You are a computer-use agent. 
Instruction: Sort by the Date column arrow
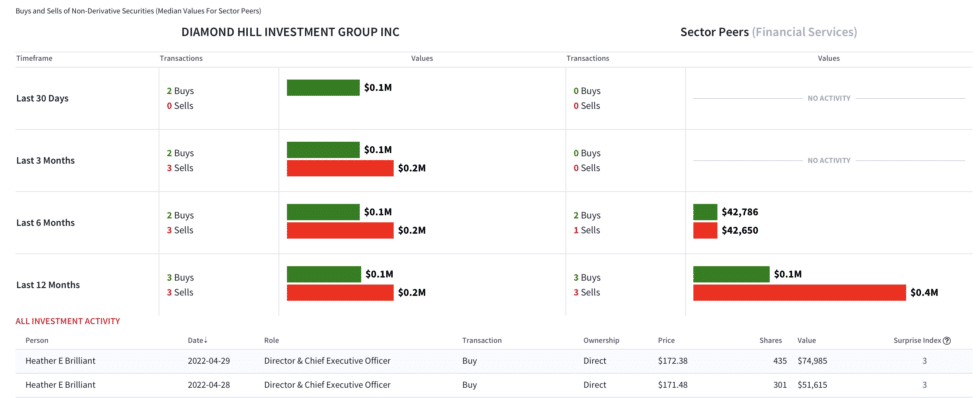[206, 341]
